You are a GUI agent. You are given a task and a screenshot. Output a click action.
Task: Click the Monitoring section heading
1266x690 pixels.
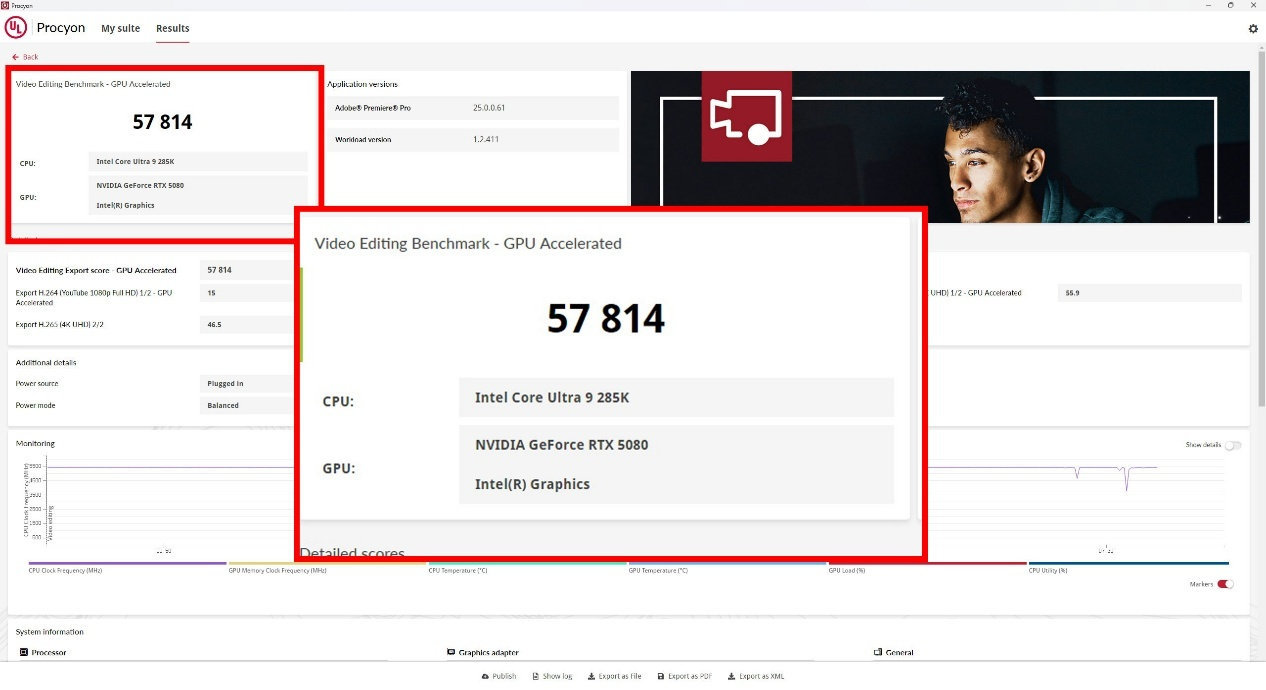click(x=35, y=443)
